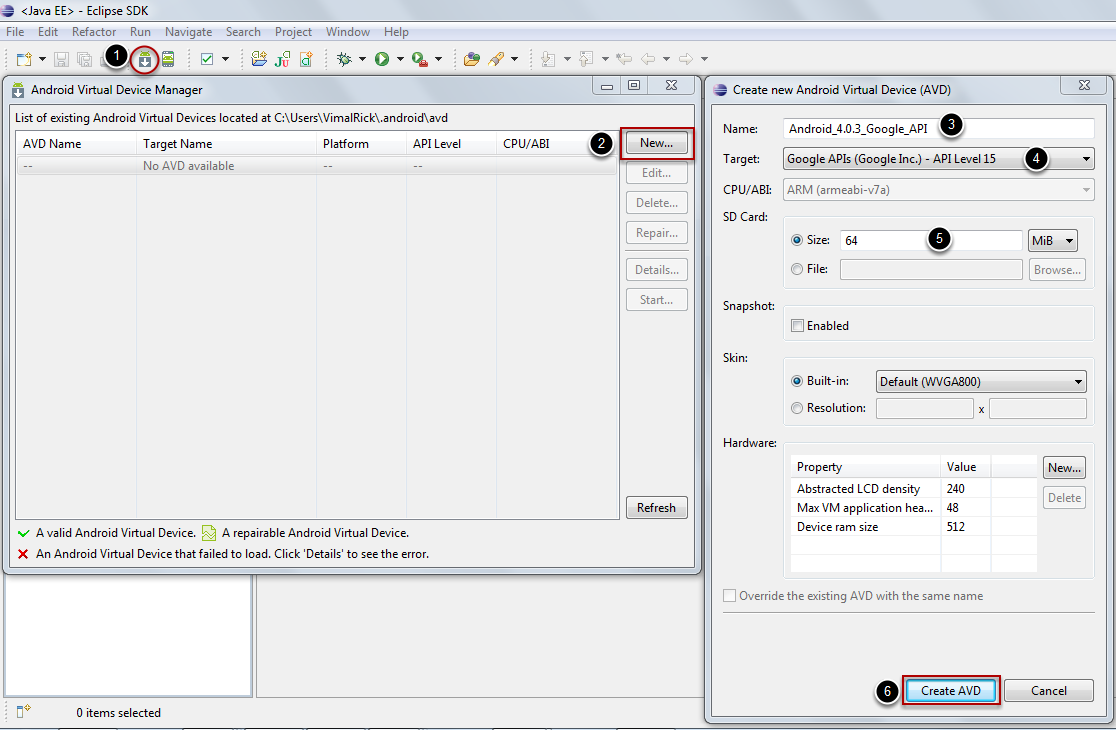Click the Details... button in AVD Manager
Viewport: 1116px width, 730px height.
click(656, 270)
